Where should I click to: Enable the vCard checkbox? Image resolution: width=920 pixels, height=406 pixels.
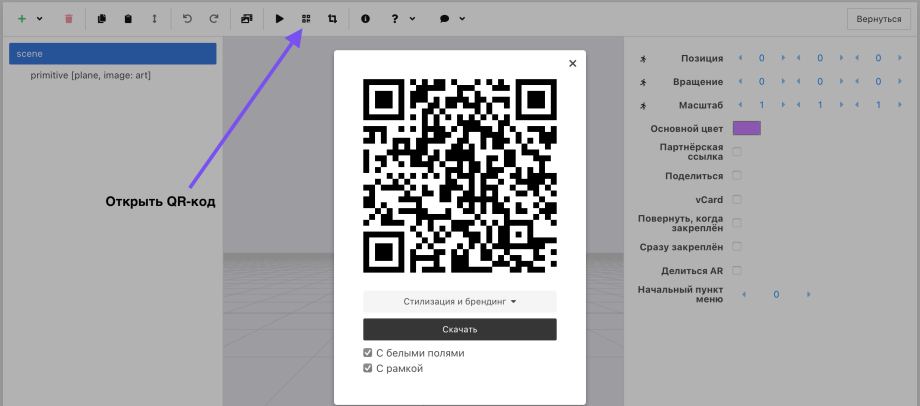(737, 199)
